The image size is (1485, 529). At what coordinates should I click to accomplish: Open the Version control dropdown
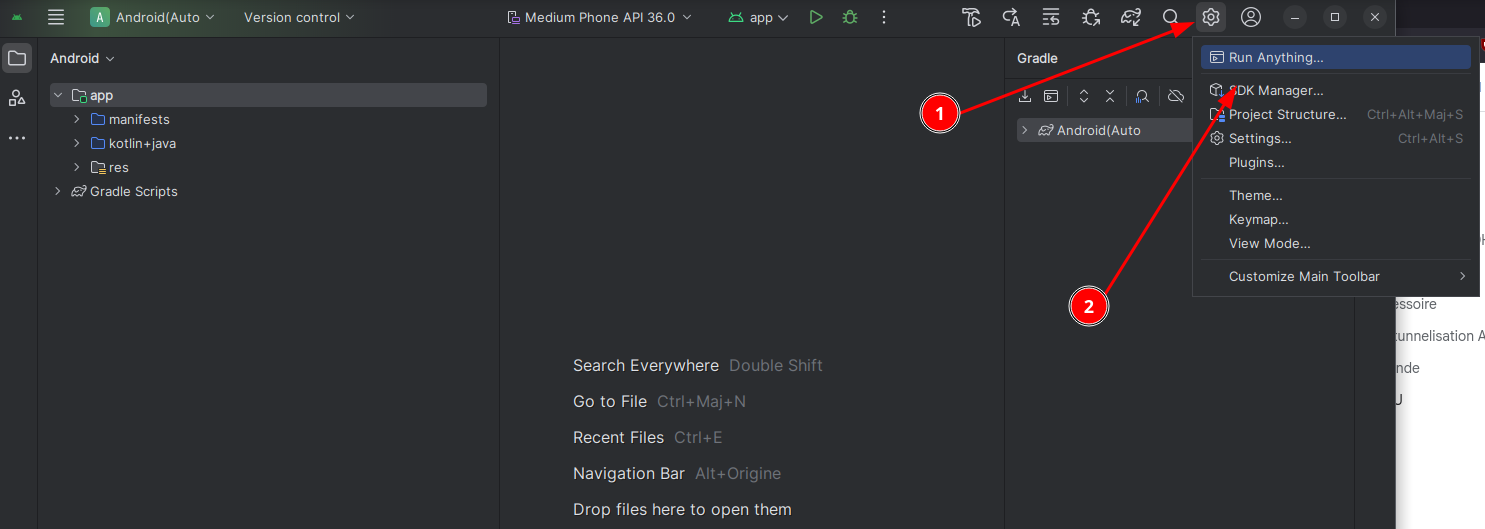299,17
